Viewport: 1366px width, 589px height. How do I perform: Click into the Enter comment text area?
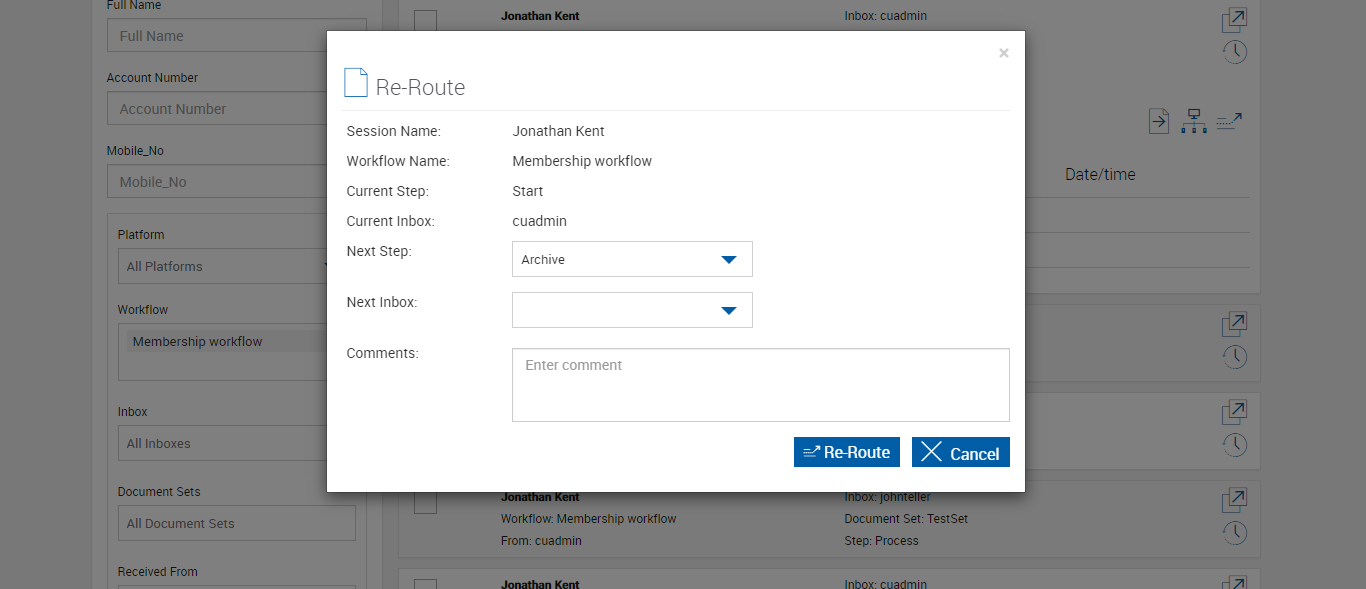point(760,385)
